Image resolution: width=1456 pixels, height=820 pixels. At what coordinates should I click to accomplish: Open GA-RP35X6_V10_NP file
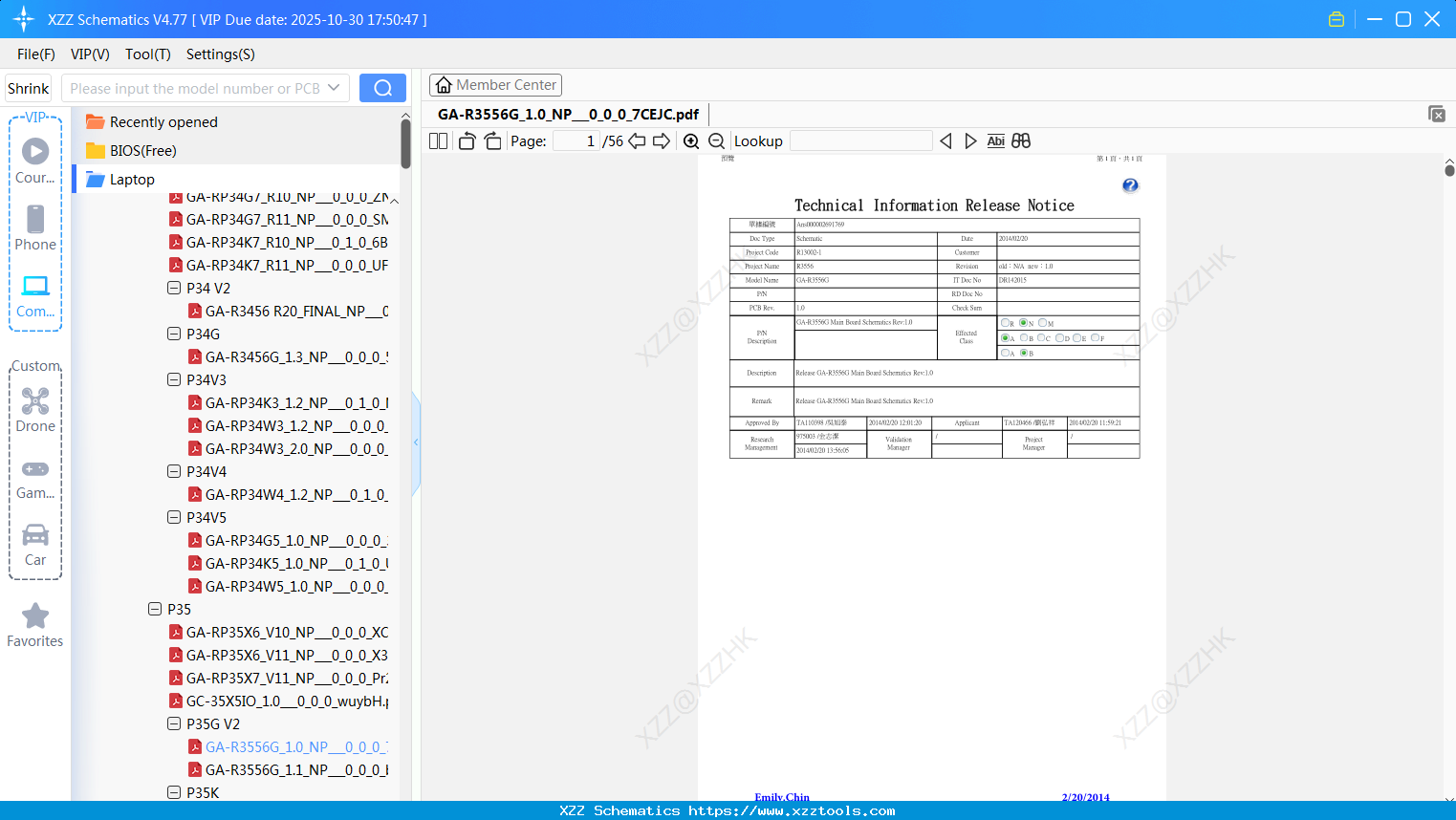point(278,632)
